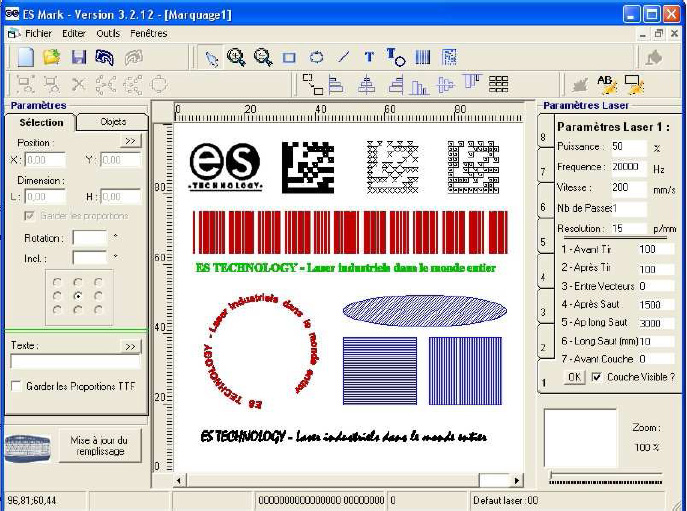
Task: Toggle Garder les proportions checkbox
Action: [29, 216]
